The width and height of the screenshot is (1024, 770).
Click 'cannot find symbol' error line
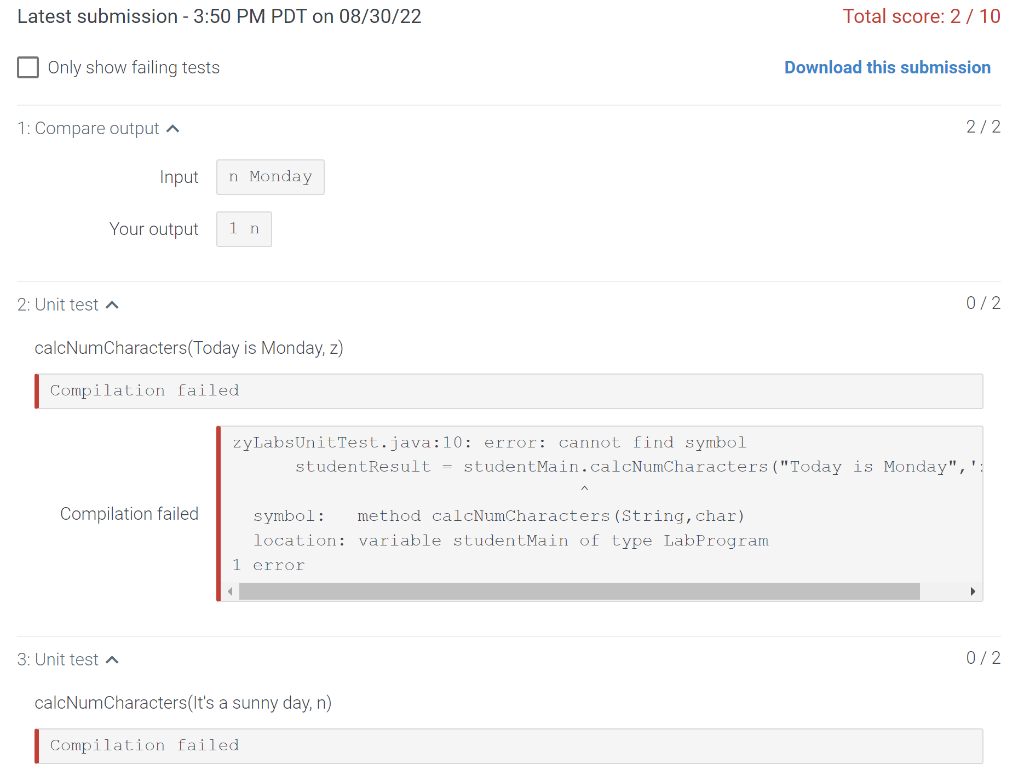[x=489, y=443]
